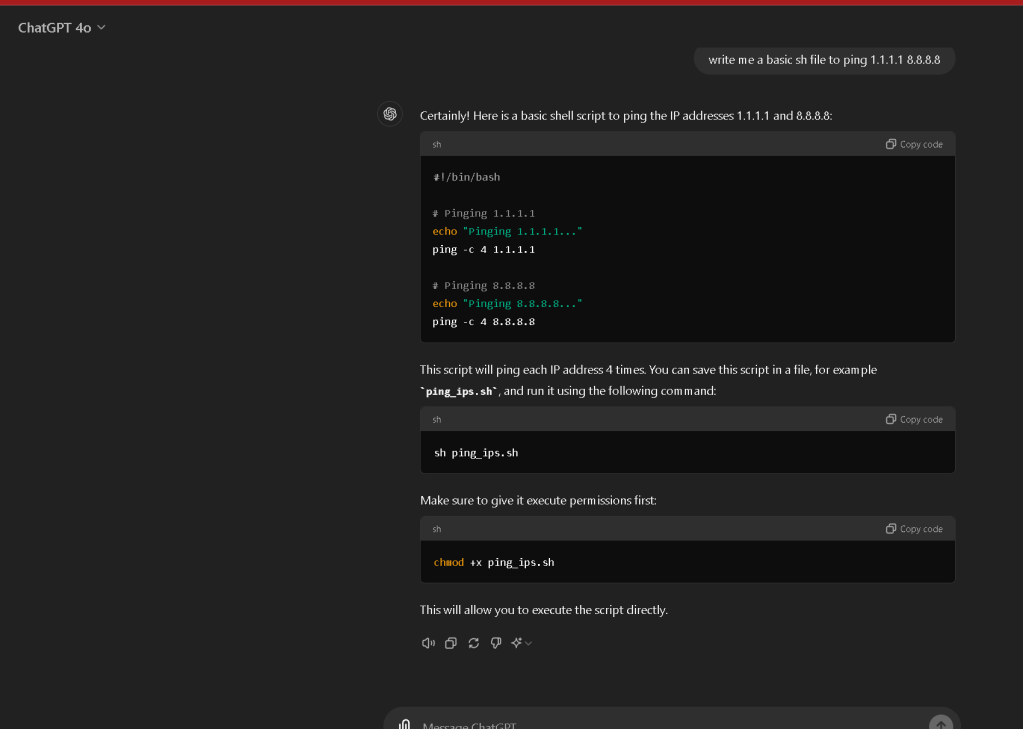Click the 'ping -c 4 1.1.1.1' code line
1023x729 pixels.
[483, 249]
